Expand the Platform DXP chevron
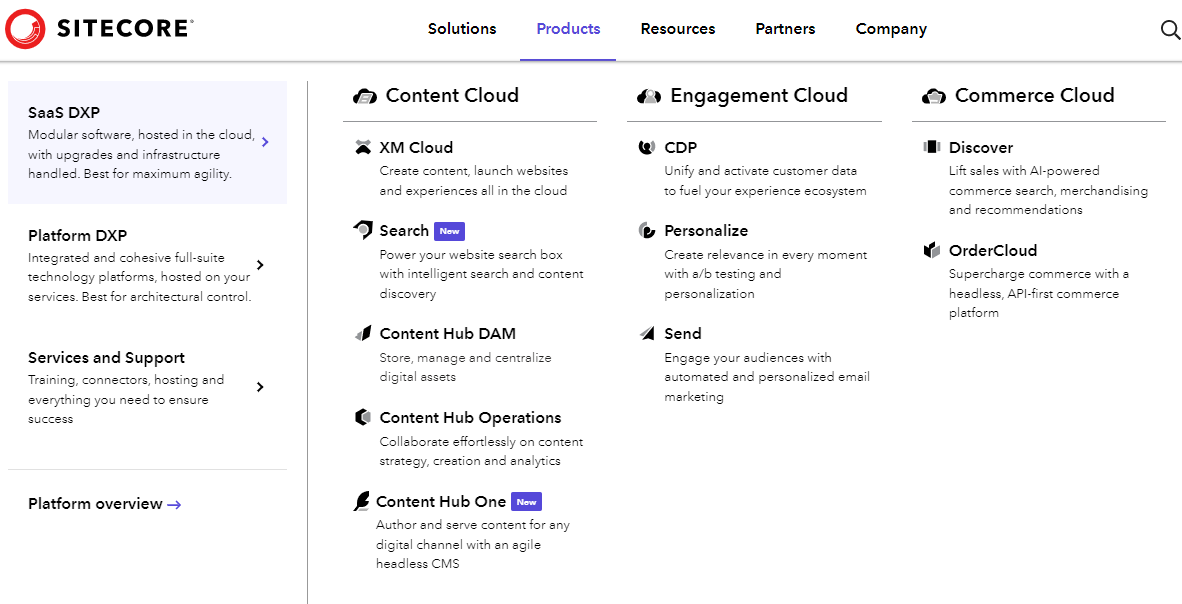Image resolution: width=1182 pixels, height=604 pixels. (x=262, y=265)
